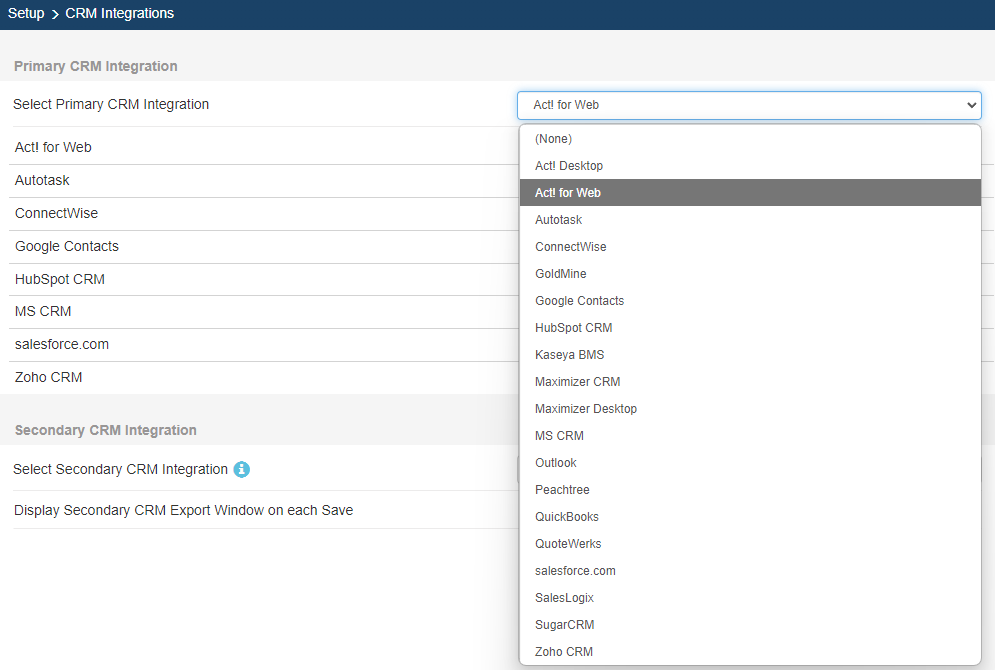Open the ConnectWise settings row
The image size is (995, 670).
[x=264, y=214]
